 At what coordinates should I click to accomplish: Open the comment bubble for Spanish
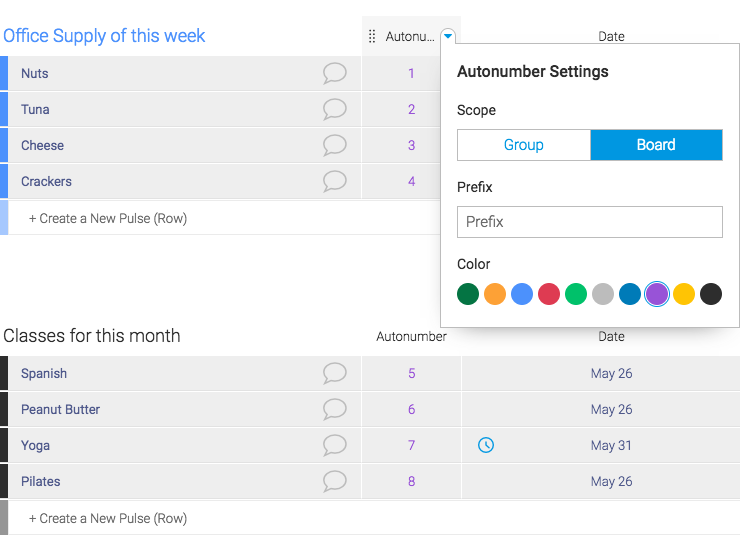point(335,373)
